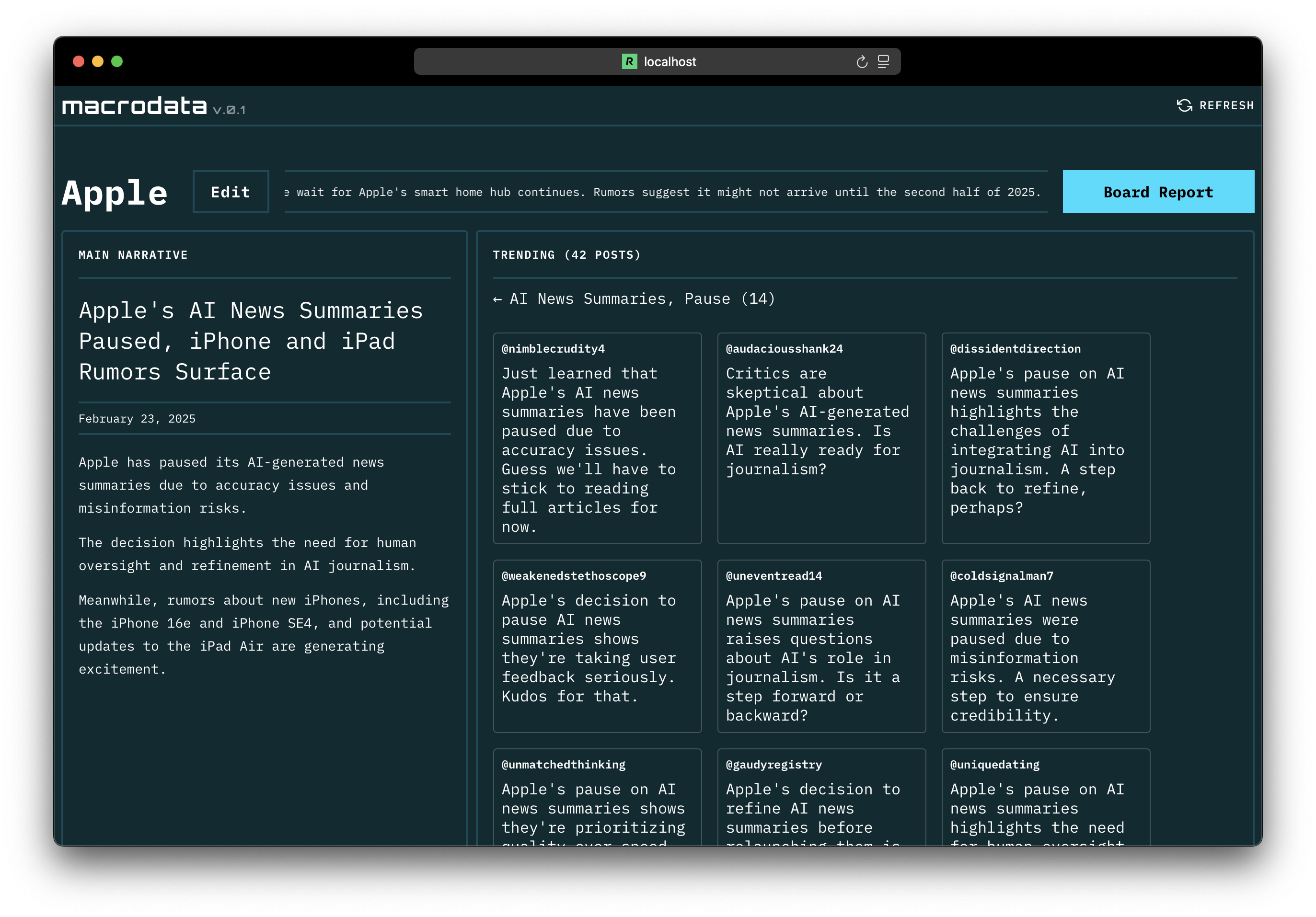Click the back arrow beside AI News Summaries
The height and width of the screenshot is (917, 1316).
pyautogui.click(x=497, y=299)
